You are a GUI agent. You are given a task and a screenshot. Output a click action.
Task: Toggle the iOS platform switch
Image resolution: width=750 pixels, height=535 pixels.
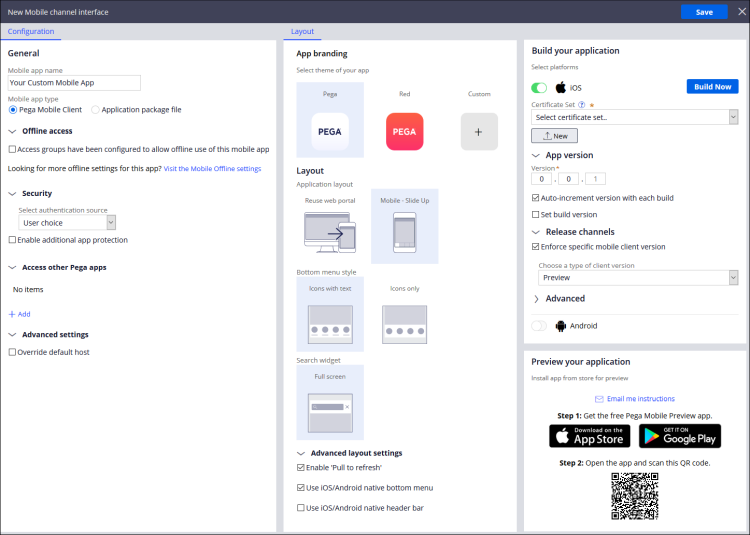click(541, 87)
